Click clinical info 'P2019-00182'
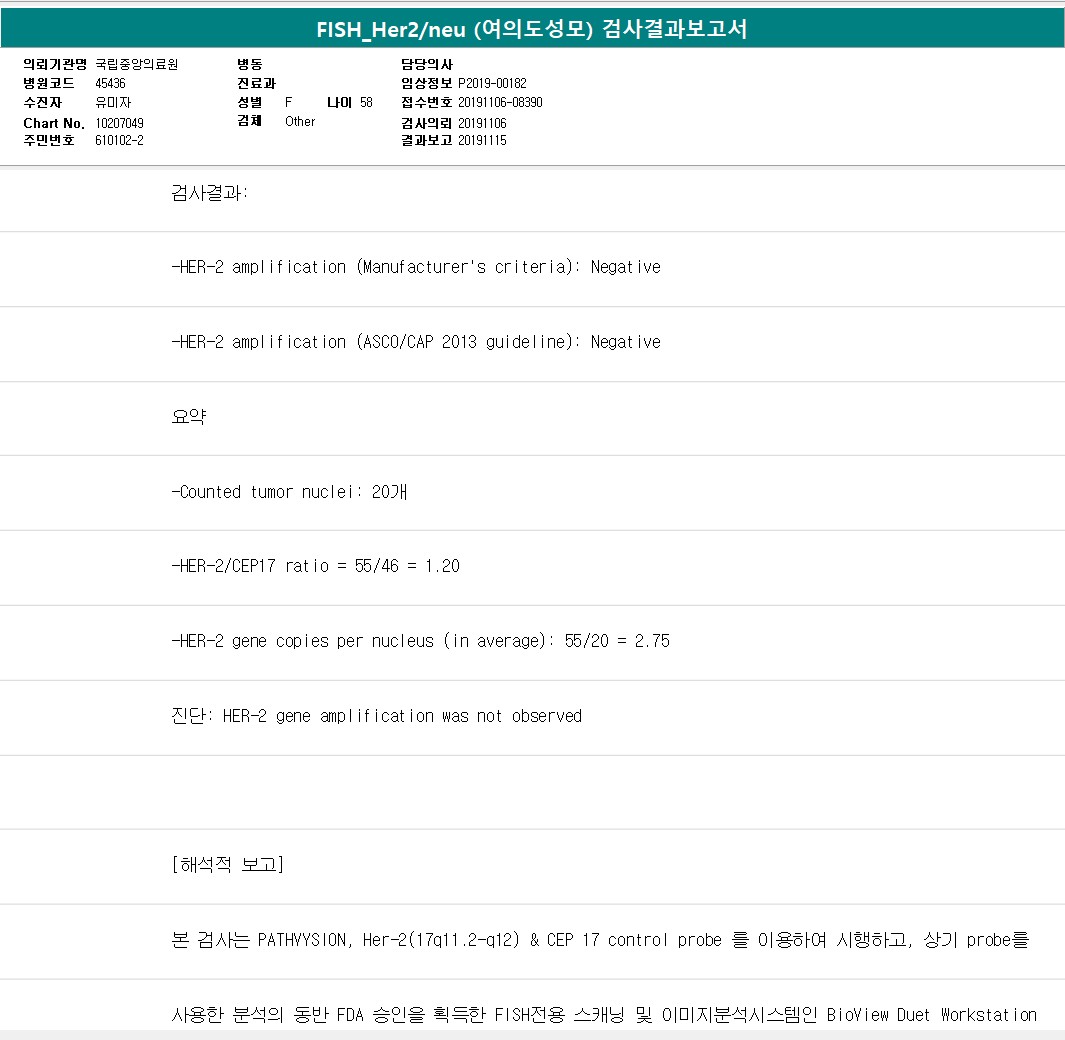1065x1040 pixels. [492, 83]
